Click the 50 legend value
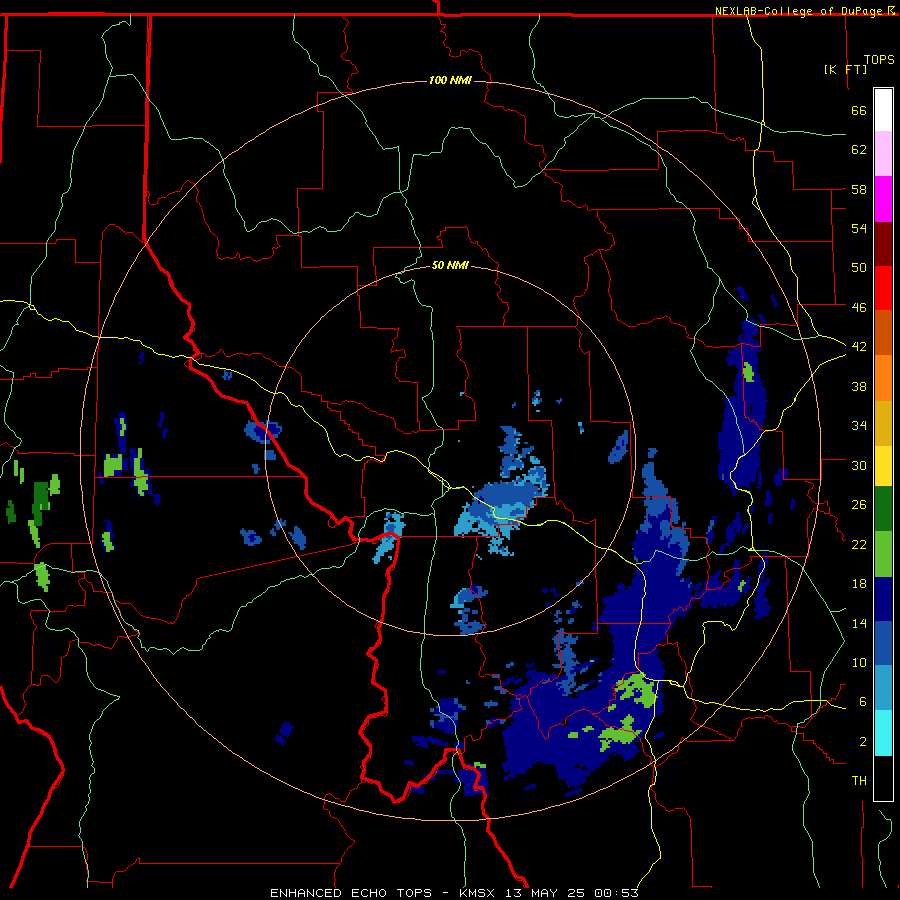 point(859,267)
